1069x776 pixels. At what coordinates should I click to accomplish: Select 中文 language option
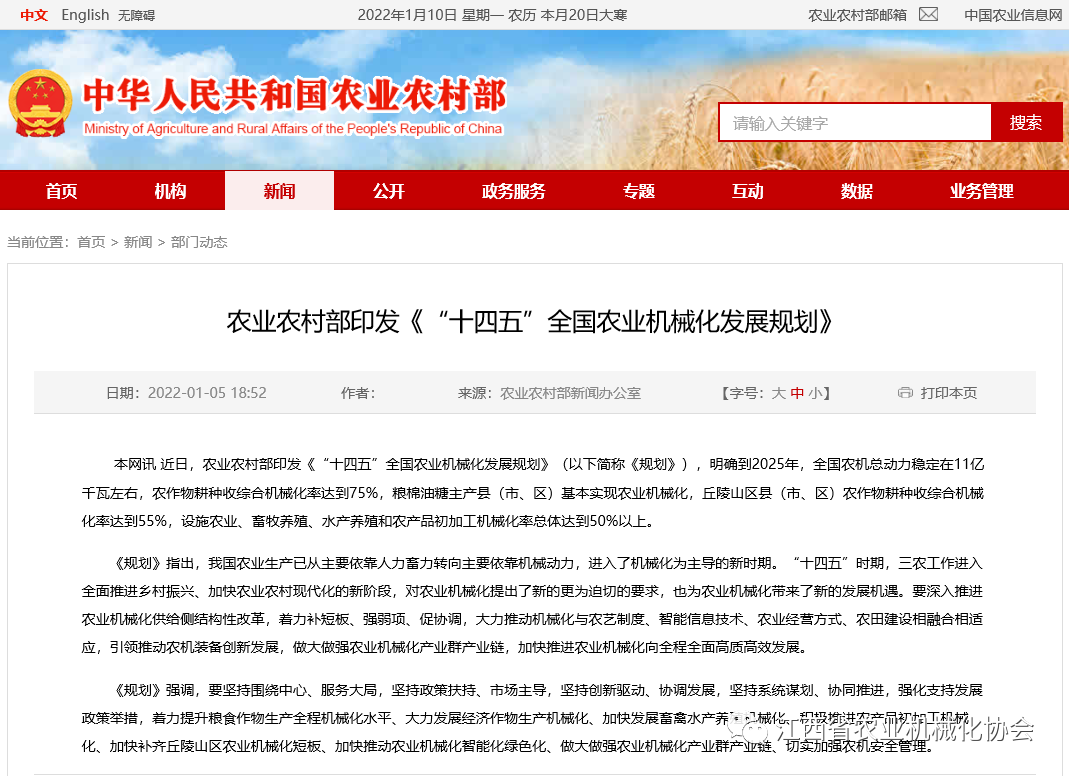pyautogui.click(x=34, y=15)
